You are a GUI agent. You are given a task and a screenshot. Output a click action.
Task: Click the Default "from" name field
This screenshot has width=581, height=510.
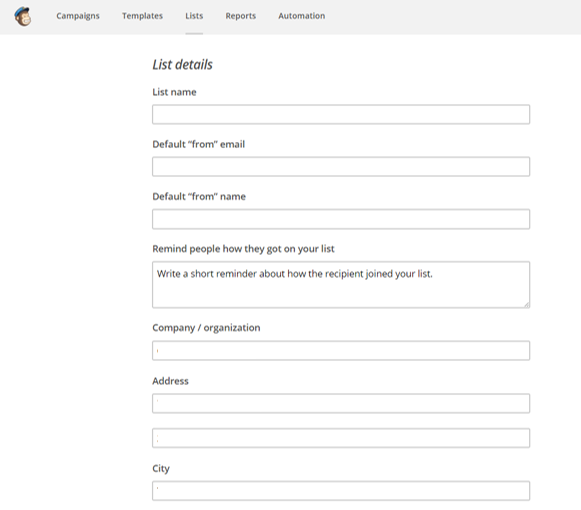pos(341,219)
